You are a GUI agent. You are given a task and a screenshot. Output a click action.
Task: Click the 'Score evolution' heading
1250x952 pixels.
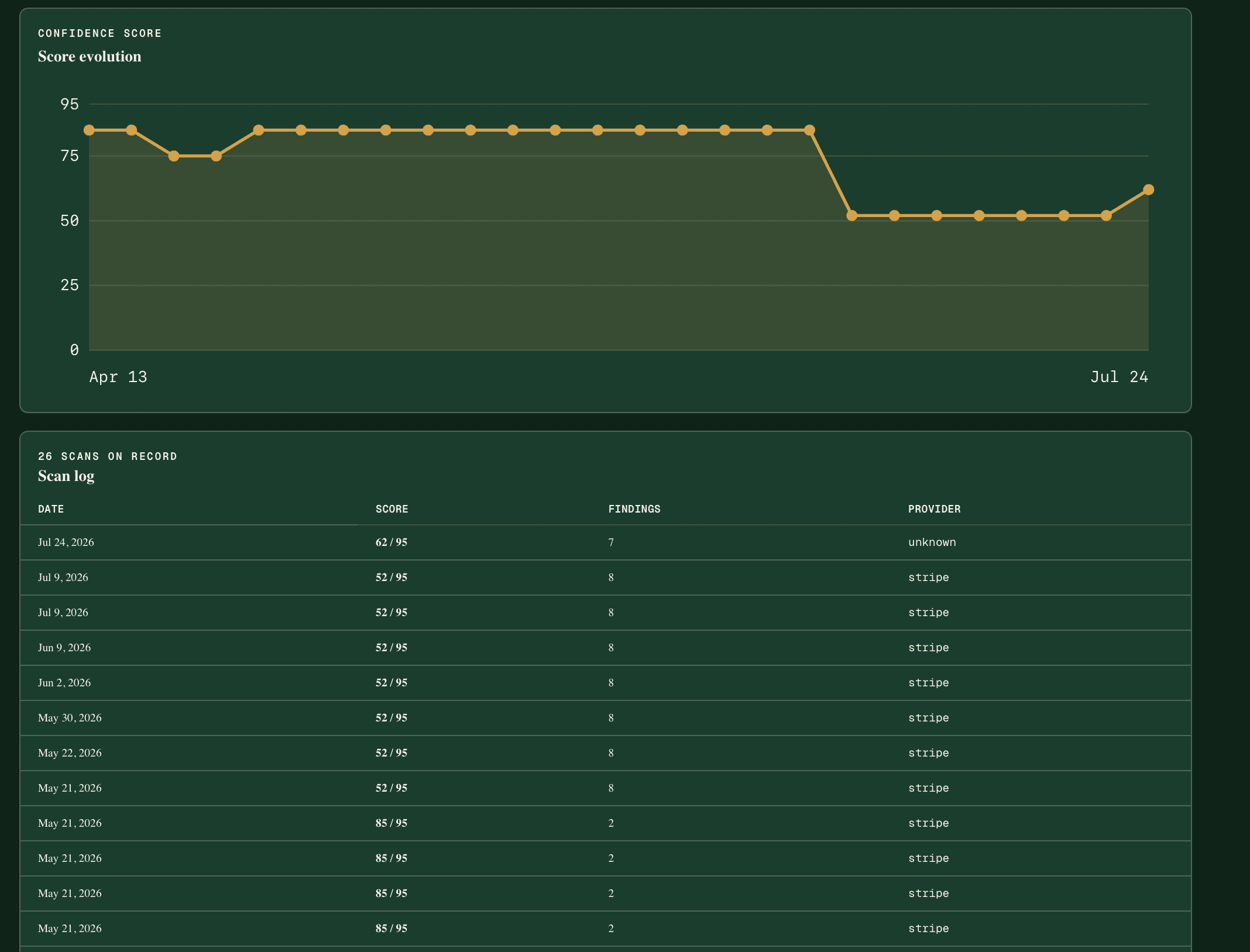pyautogui.click(x=90, y=56)
